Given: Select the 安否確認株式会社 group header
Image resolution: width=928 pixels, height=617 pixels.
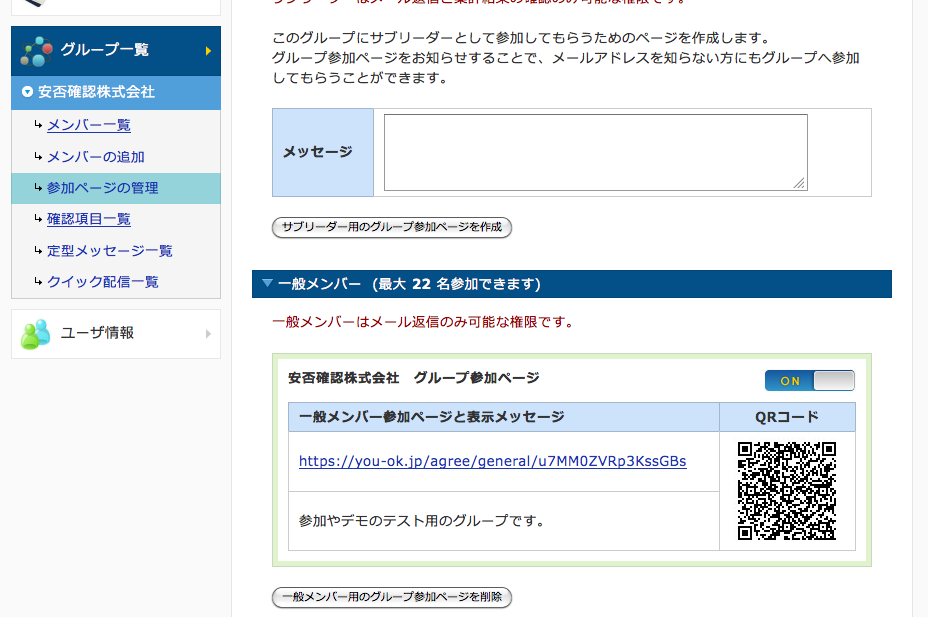Looking at the screenshot, I should pos(116,92).
